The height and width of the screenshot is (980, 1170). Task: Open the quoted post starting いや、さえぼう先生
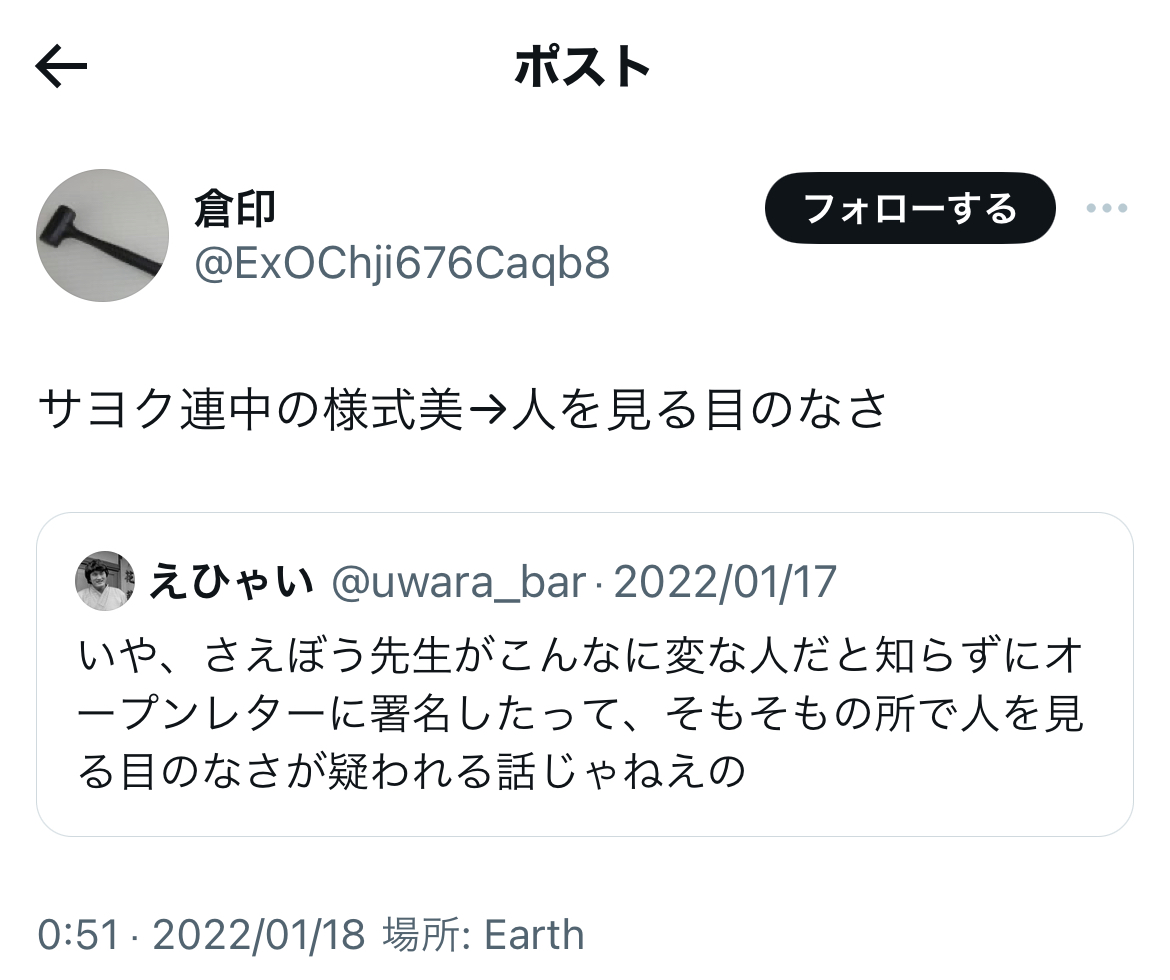pyautogui.click(x=584, y=674)
